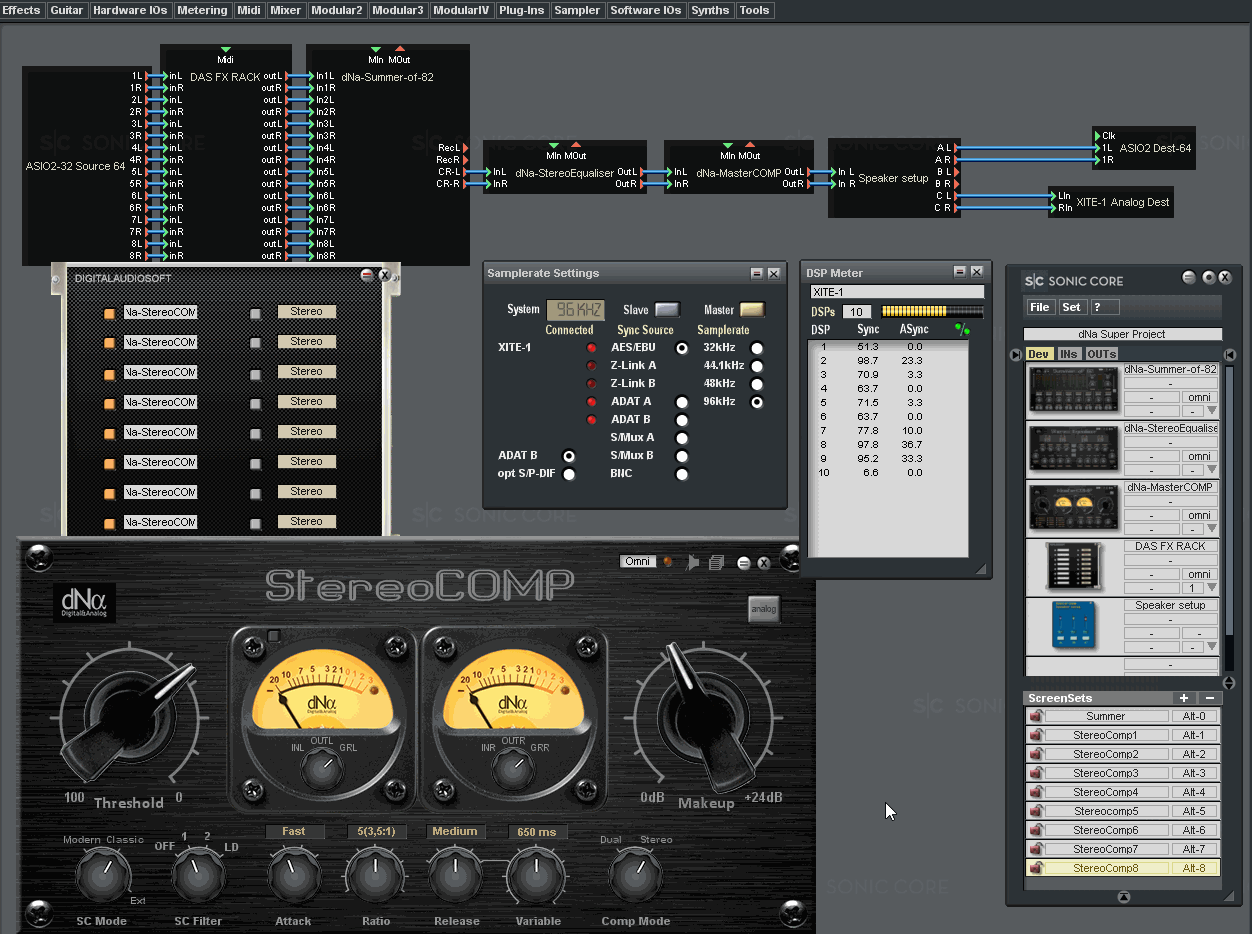Open StereoCOMP preset list icon
The width and height of the screenshot is (1252, 934).
click(x=716, y=563)
